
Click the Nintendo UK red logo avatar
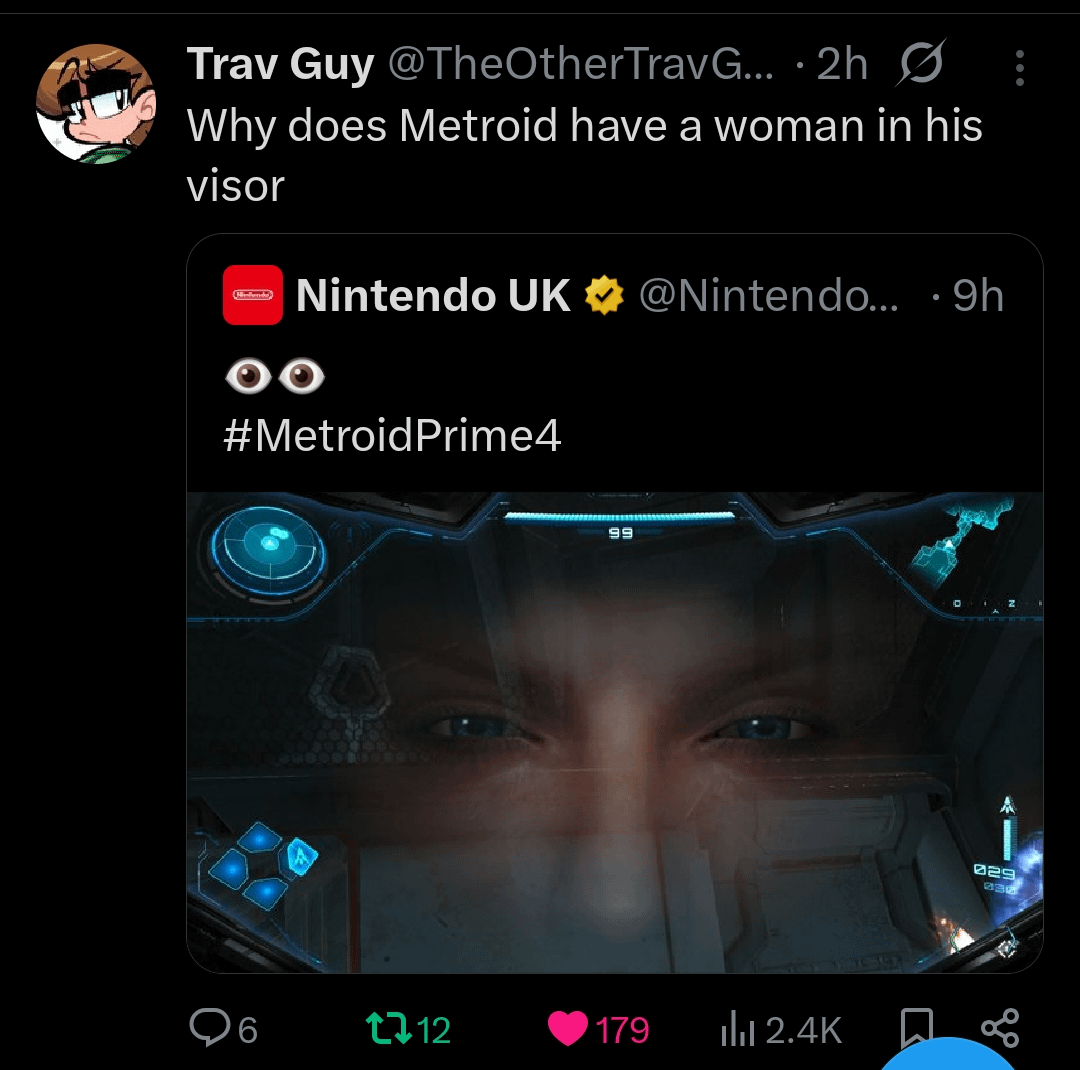pos(252,295)
